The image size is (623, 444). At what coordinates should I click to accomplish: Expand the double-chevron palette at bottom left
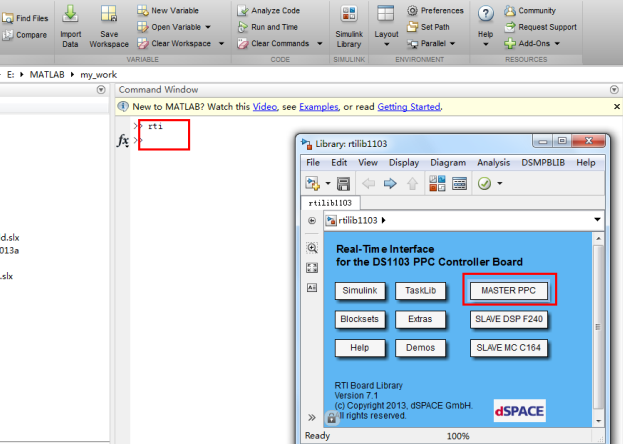[x=312, y=417]
